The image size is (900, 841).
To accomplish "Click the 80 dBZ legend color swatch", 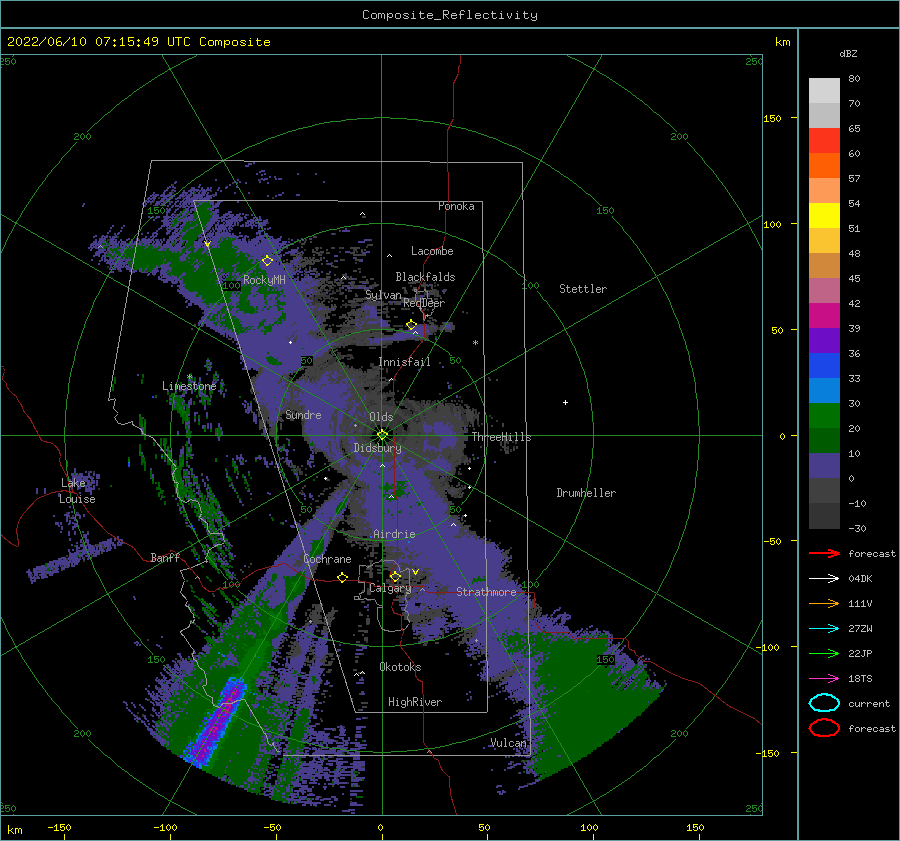I will coord(824,90).
